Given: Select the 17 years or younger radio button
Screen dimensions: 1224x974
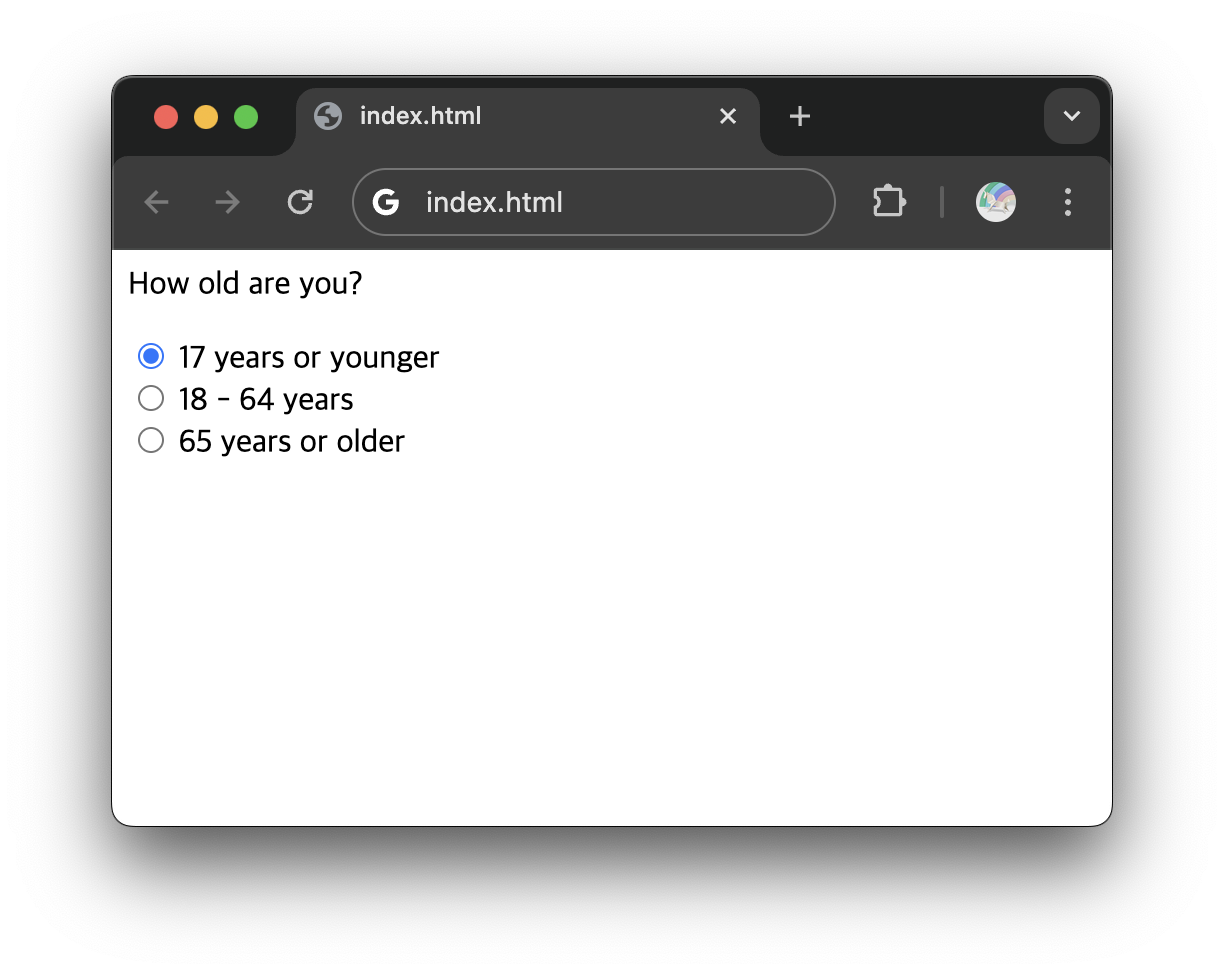Looking at the screenshot, I should click(151, 356).
